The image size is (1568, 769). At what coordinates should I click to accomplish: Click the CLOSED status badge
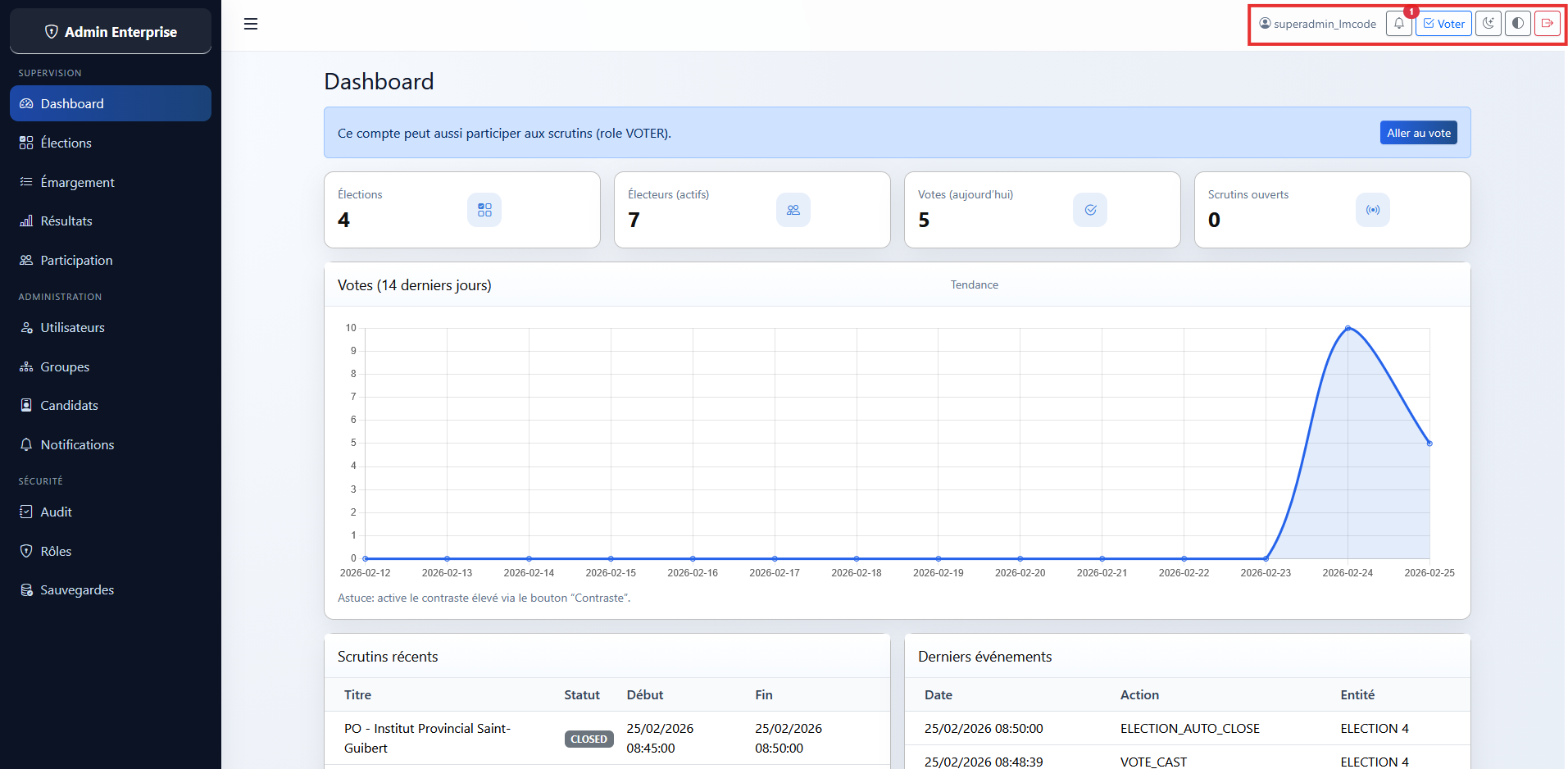click(x=589, y=739)
